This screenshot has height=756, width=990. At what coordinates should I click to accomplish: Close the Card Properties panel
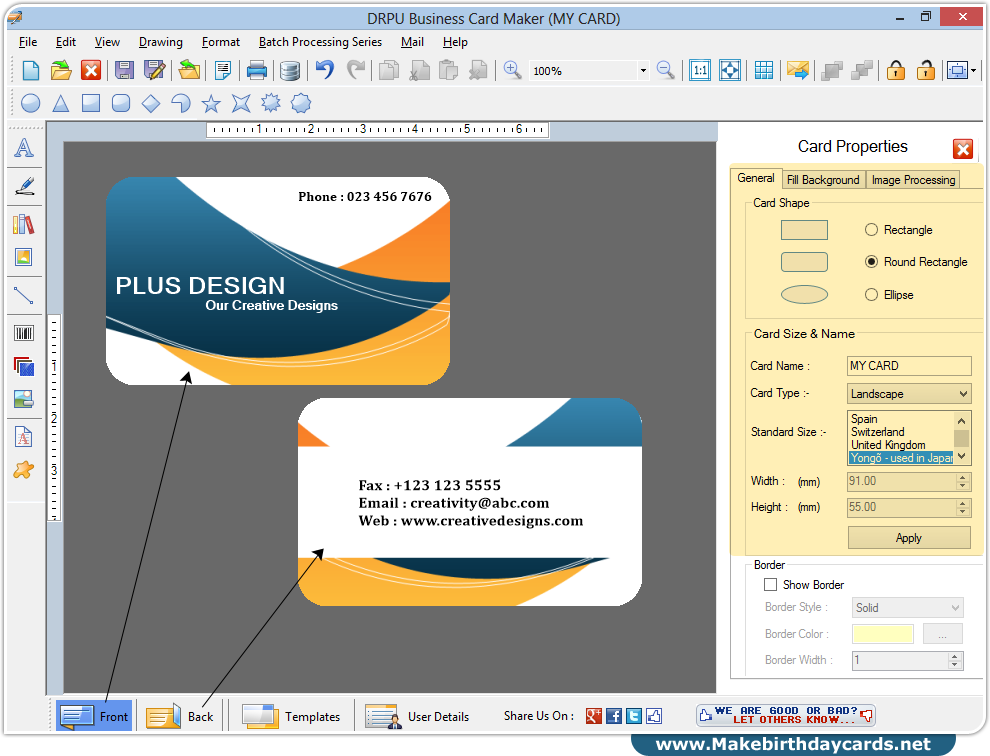point(963,149)
